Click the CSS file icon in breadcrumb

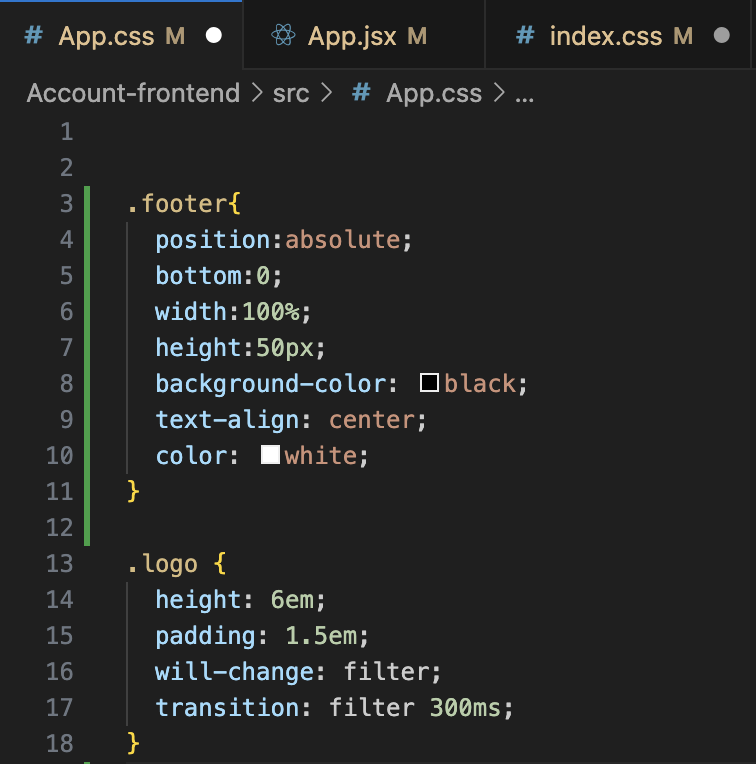pos(363,94)
